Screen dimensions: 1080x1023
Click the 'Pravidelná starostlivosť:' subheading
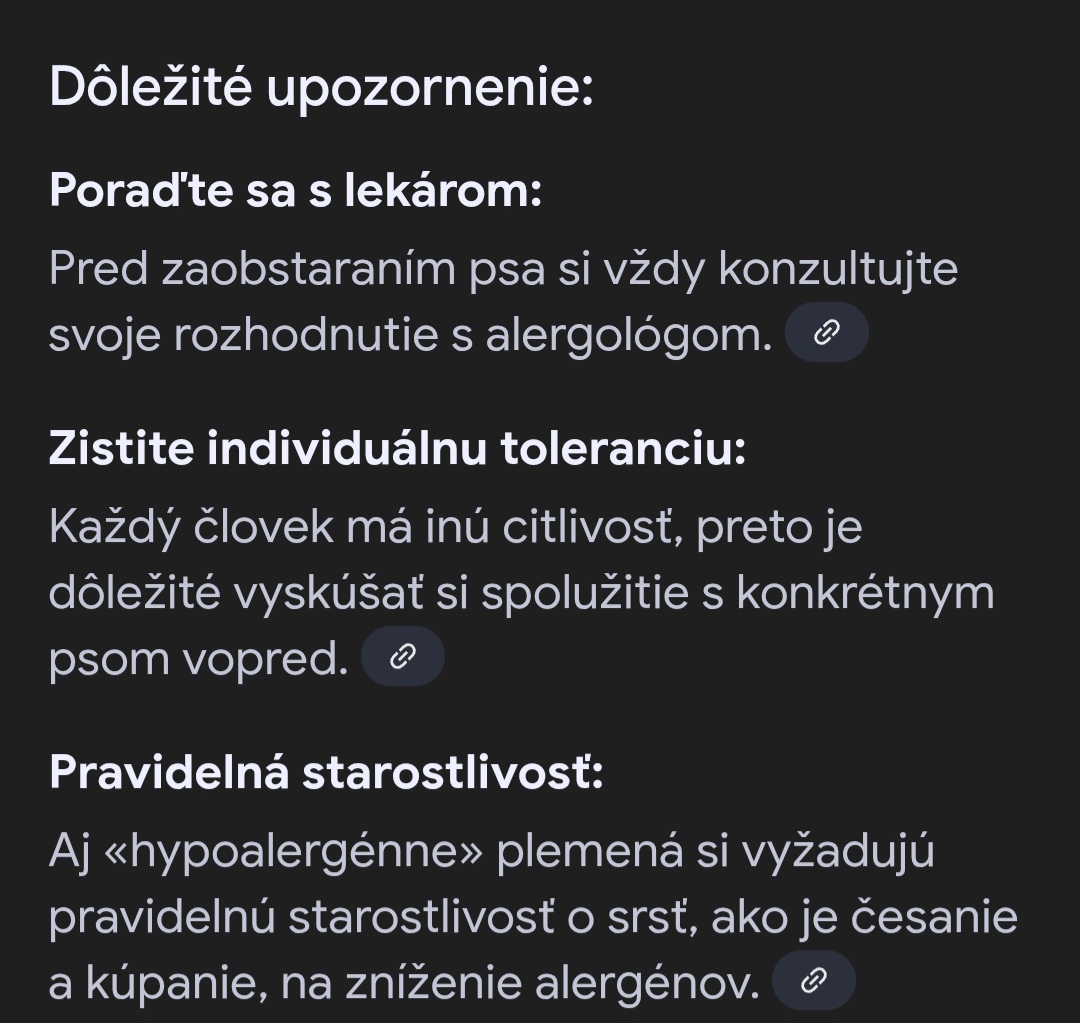[326, 772]
